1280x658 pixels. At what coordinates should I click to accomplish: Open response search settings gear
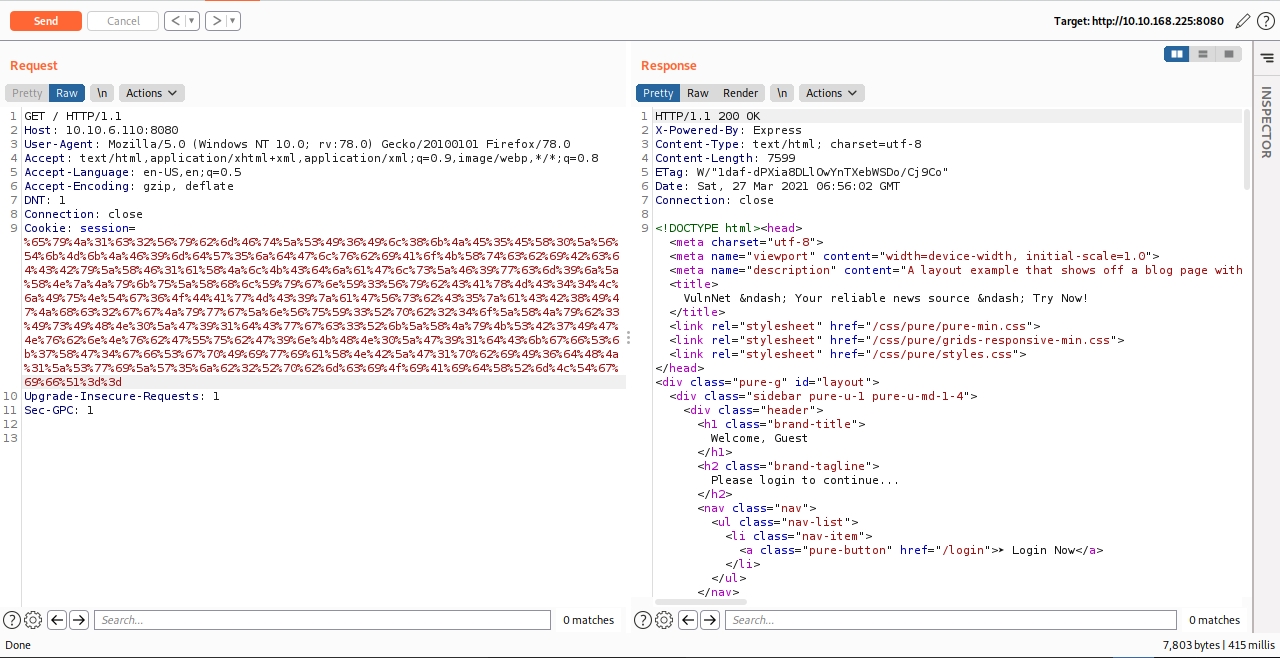click(x=664, y=620)
